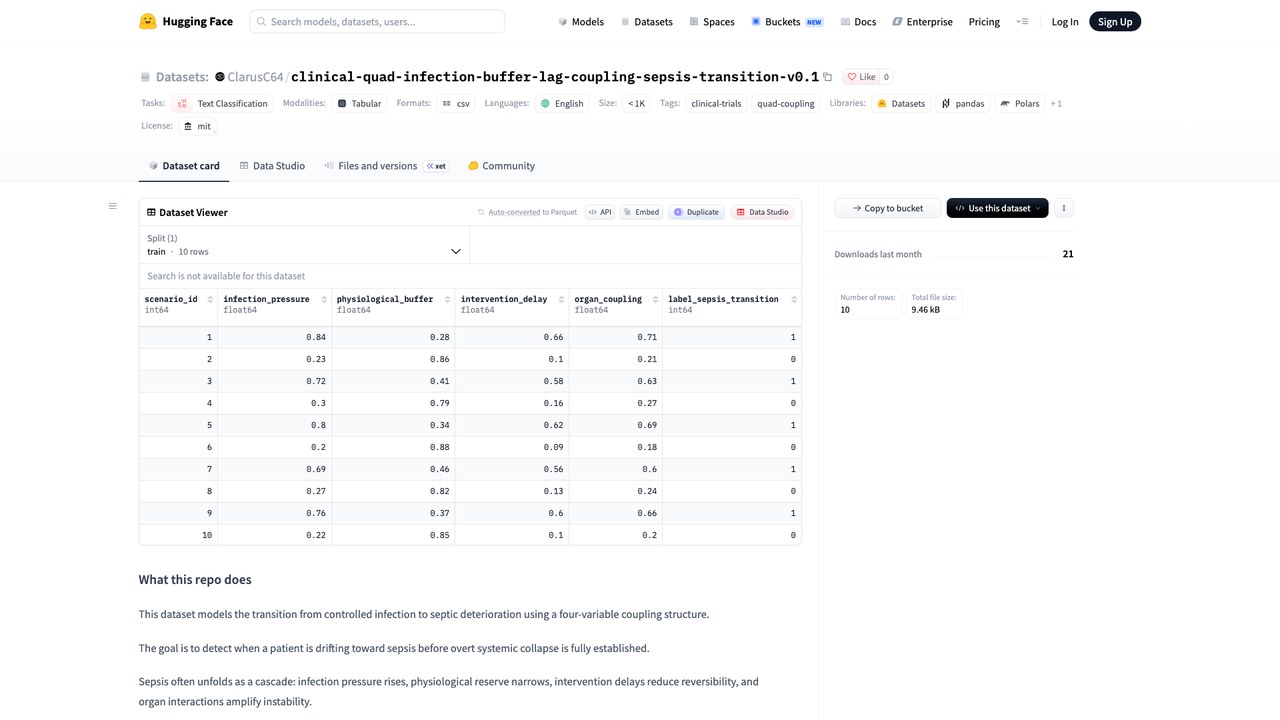Open the Use this dataset dropdown
1280x720 pixels.
pos(997,208)
